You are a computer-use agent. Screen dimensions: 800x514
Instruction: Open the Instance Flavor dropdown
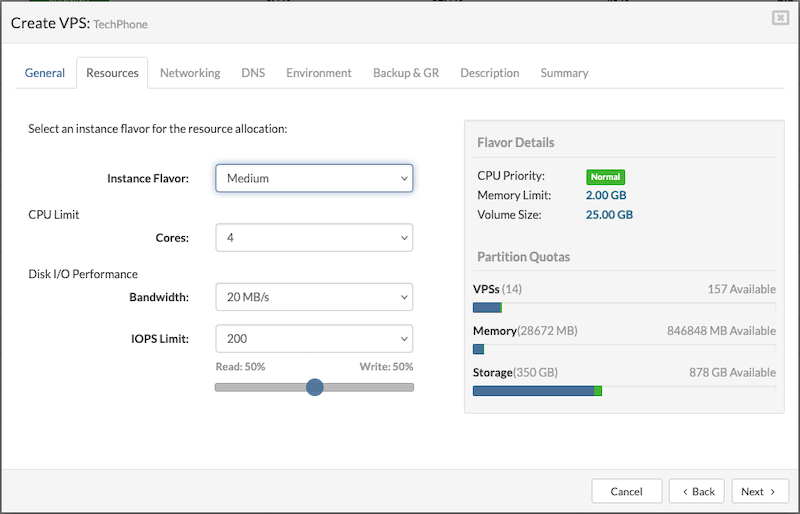[x=314, y=178]
